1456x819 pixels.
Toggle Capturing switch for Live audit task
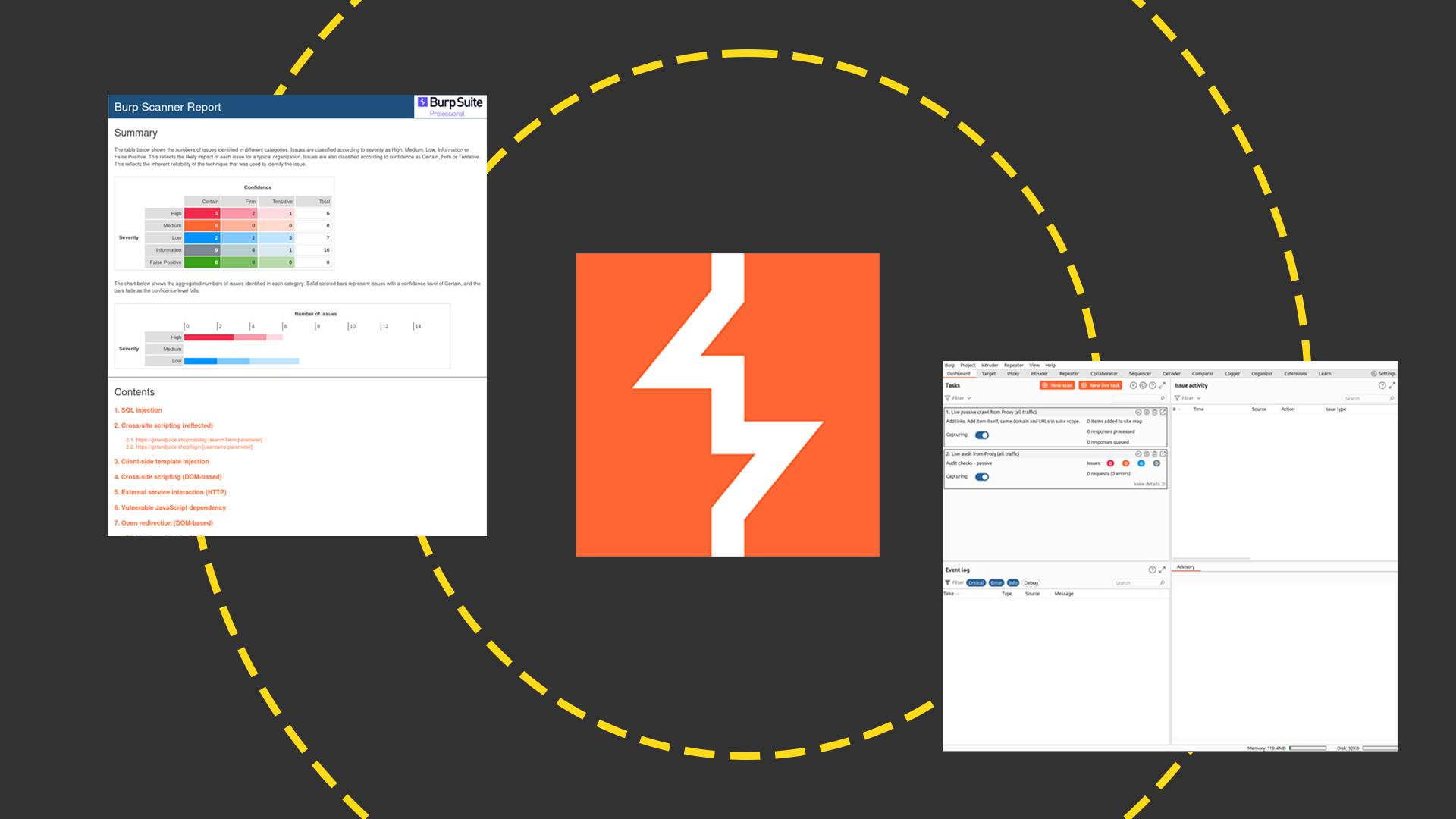click(982, 477)
